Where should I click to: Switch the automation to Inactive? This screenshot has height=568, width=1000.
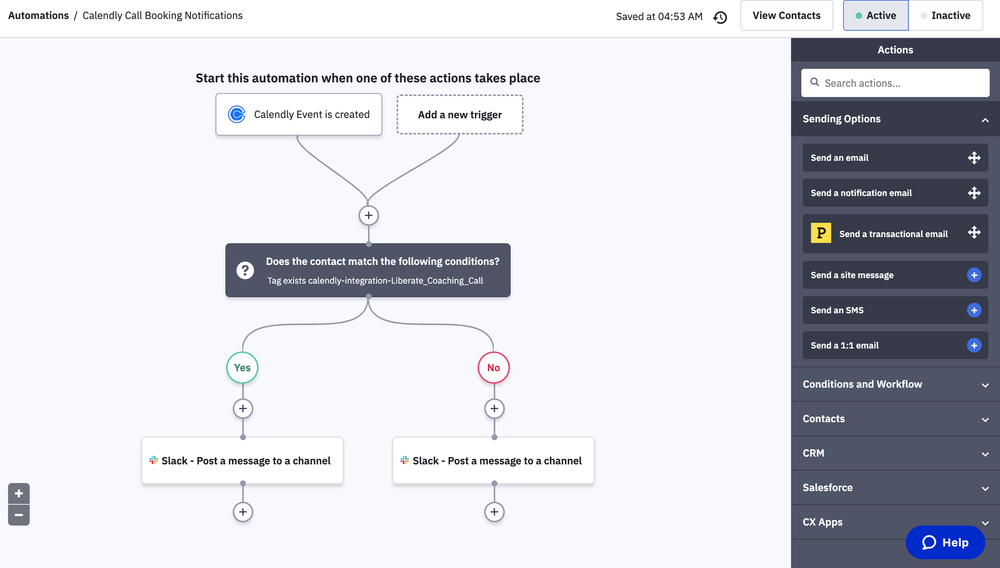pos(945,16)
